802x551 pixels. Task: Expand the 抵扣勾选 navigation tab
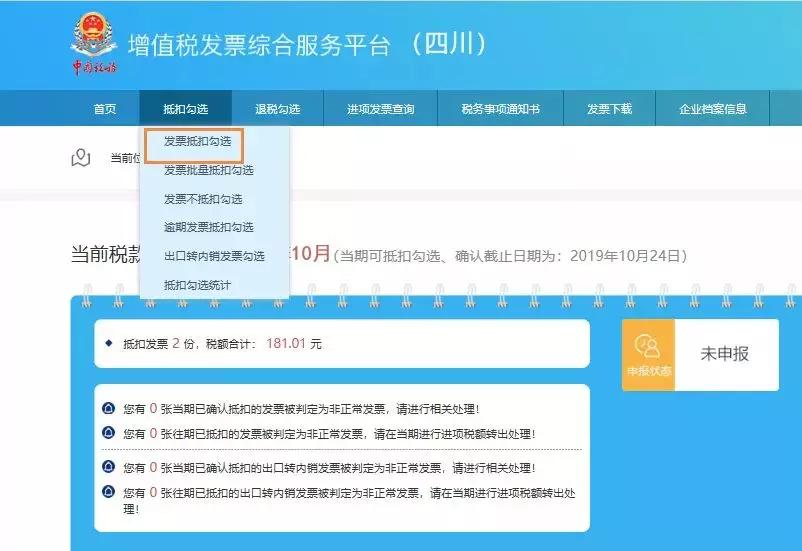click(186, 108)
